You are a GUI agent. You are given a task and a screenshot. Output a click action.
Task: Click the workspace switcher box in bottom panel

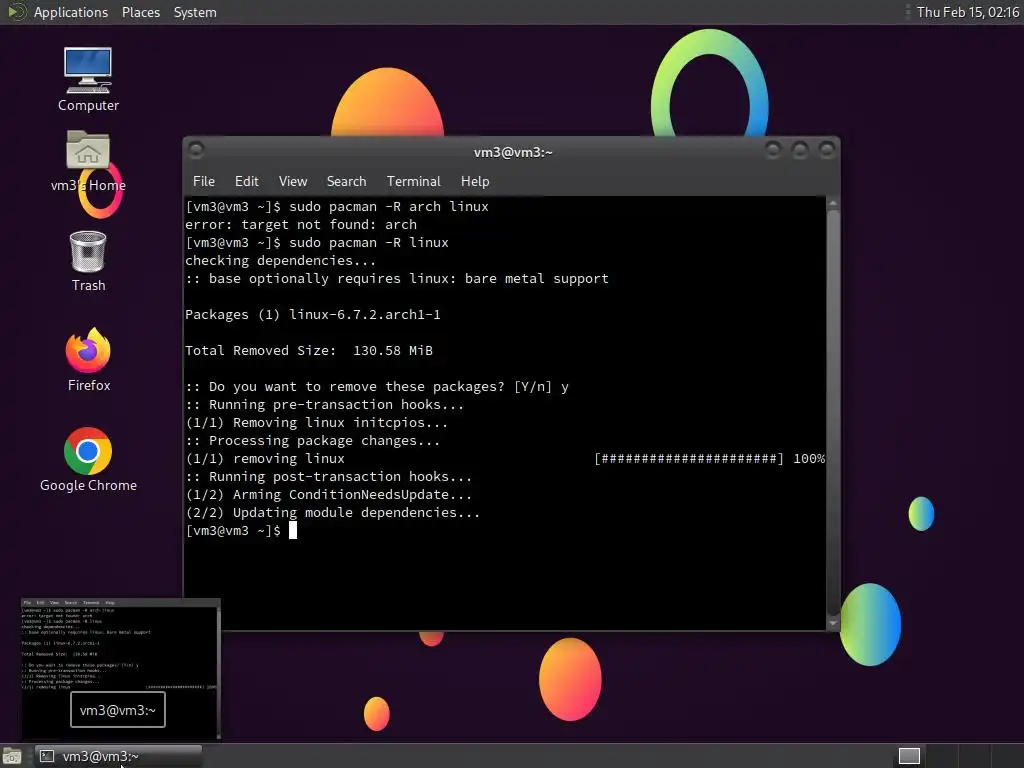[x=909, y=756]
